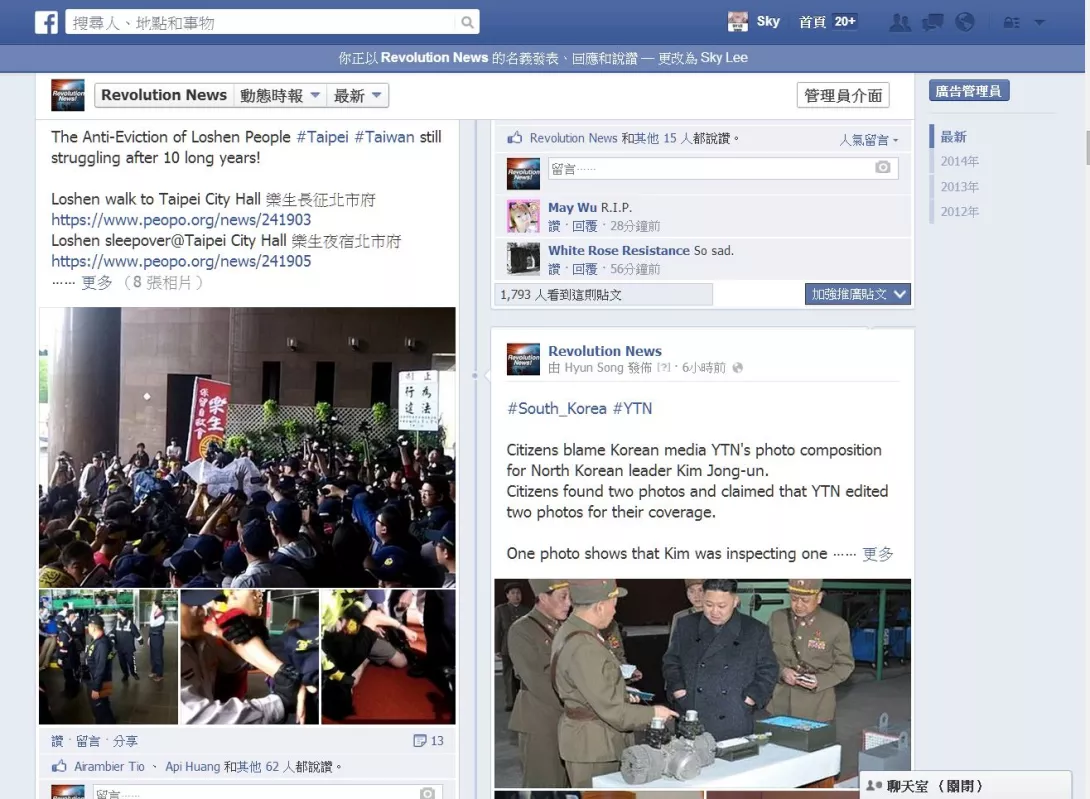Click camera icon in bottom-left comment box
This screenshot has width=1090, height=799.
pos(428,793)
